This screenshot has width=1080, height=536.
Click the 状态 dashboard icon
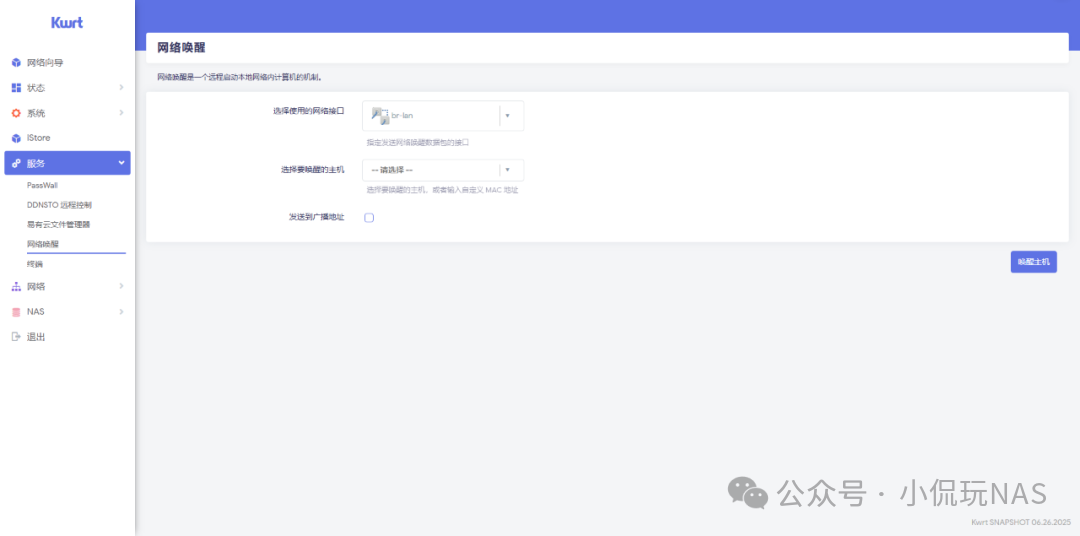[17, 88]
